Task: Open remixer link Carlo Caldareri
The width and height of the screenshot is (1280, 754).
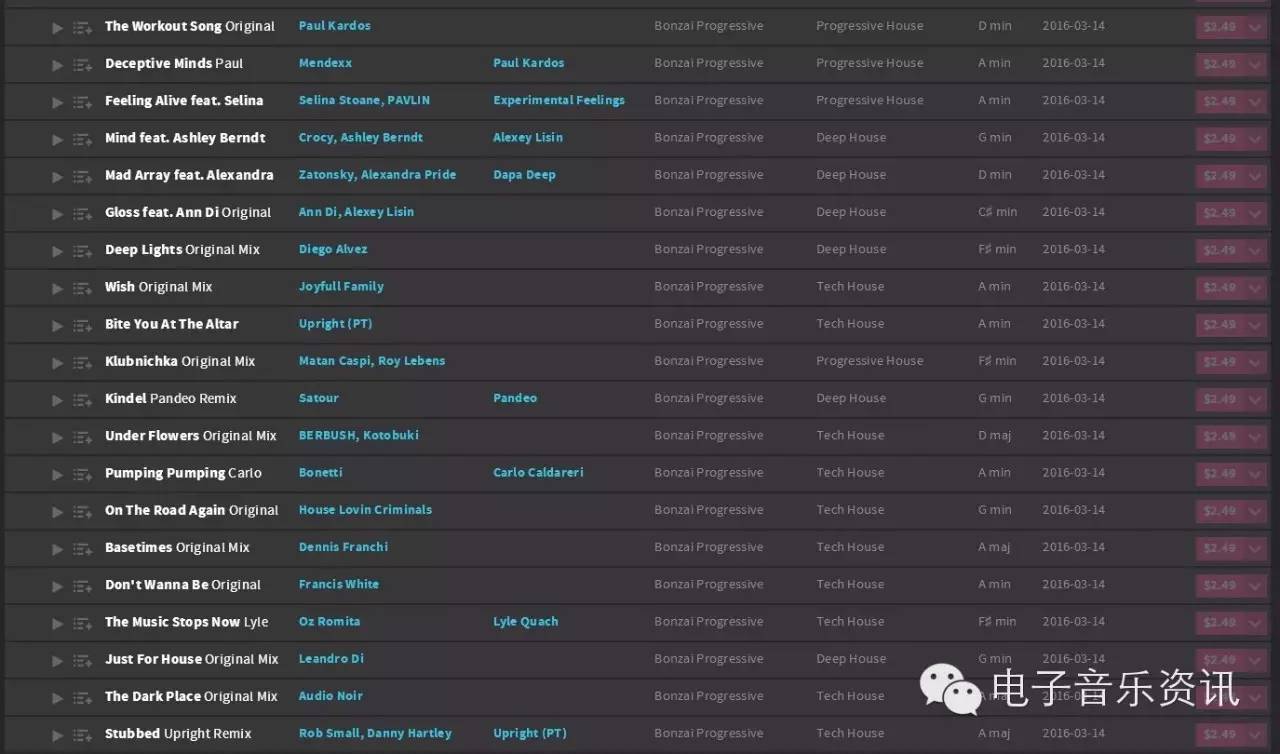Action: pyautogui.click(x=538, y=473)
